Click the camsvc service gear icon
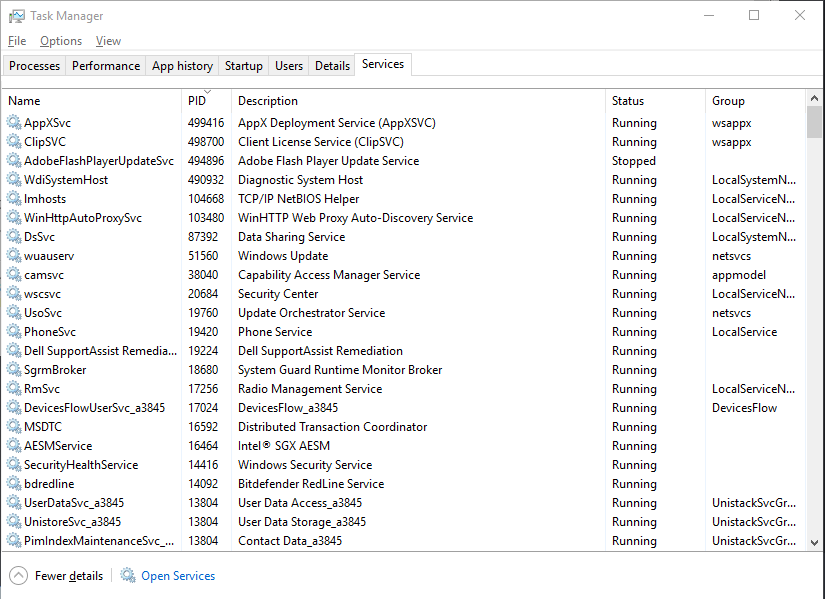The width and height of the screenshot is (825, 599). 14,274
